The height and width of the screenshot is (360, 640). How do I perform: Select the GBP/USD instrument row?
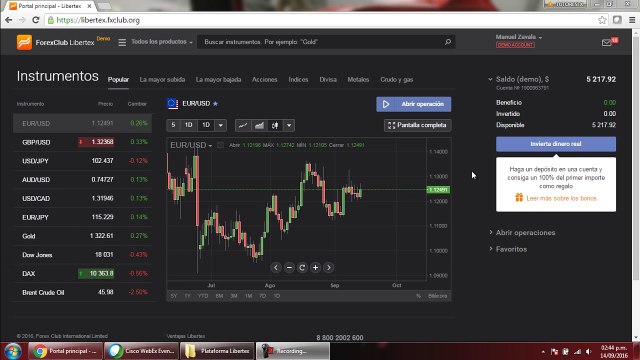(82, 142)
